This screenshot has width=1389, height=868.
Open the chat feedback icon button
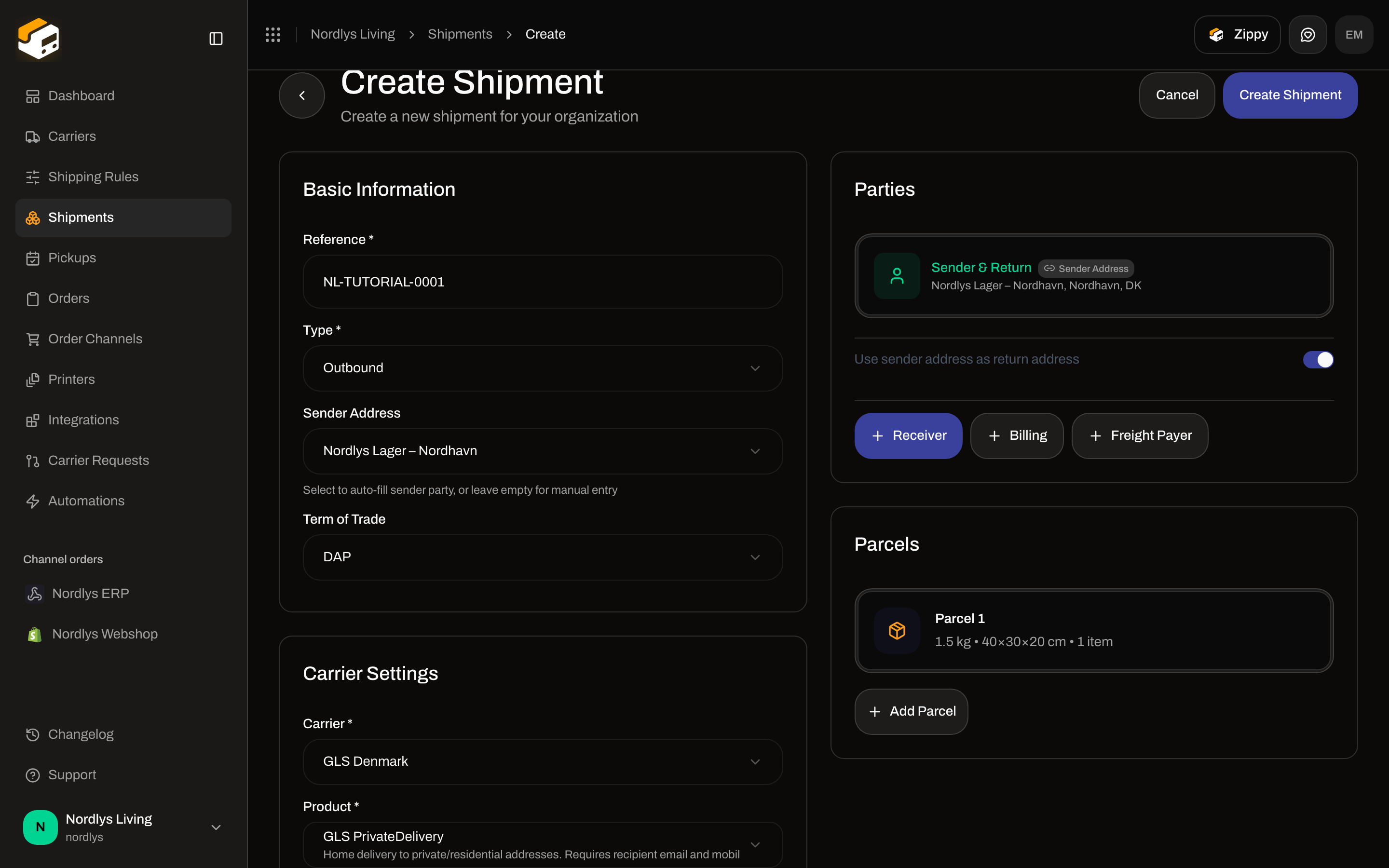[x=1307, y=34]
